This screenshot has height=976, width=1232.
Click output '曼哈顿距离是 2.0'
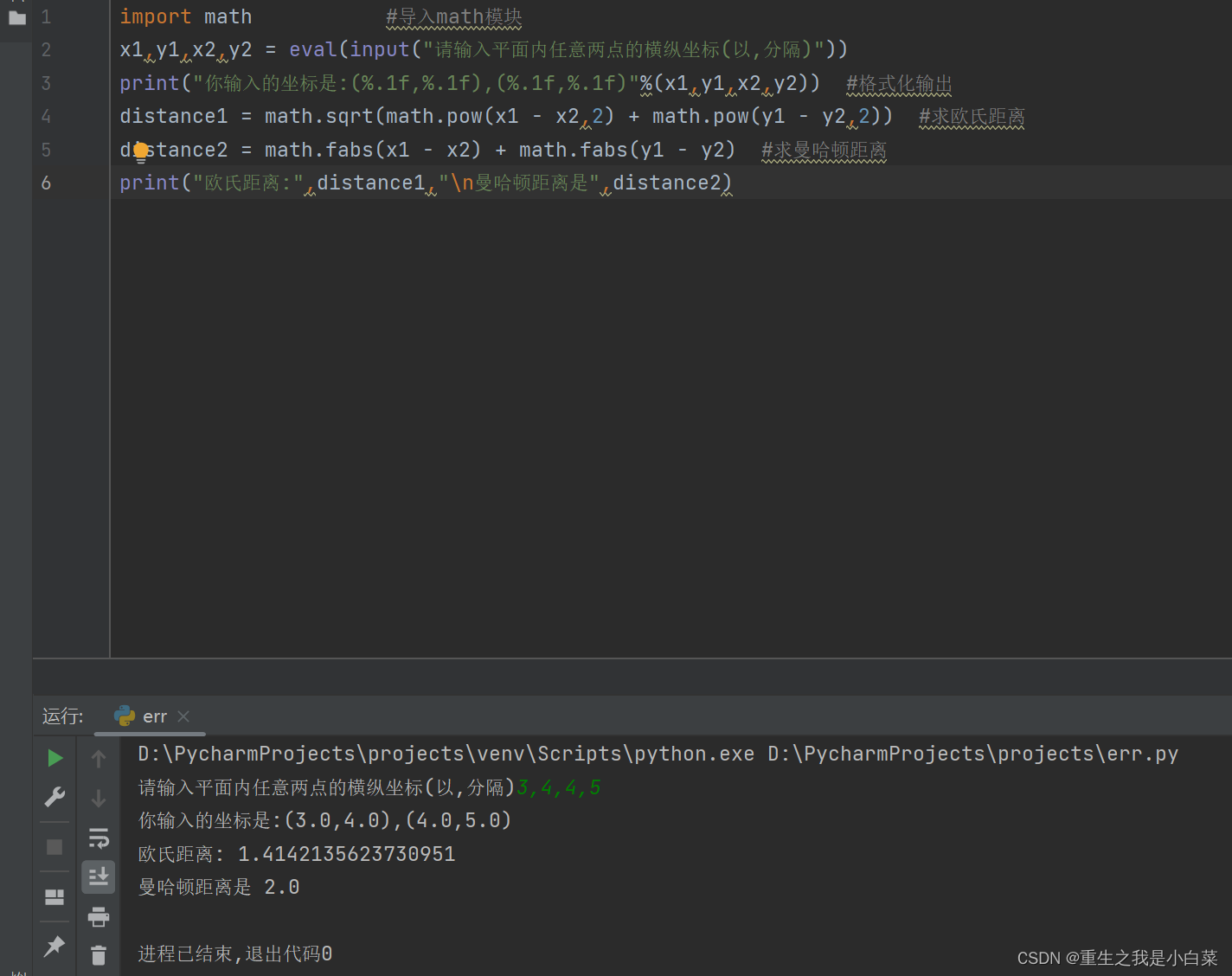point(219,887)
